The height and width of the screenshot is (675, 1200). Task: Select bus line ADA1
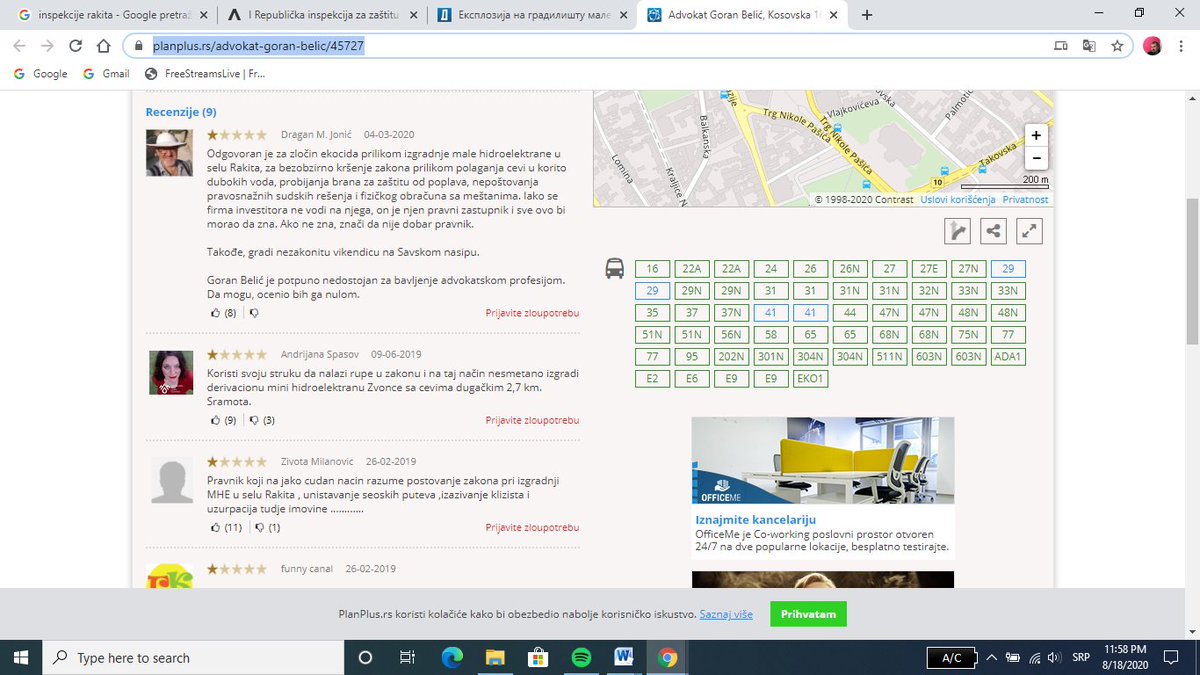point(1008,357)
